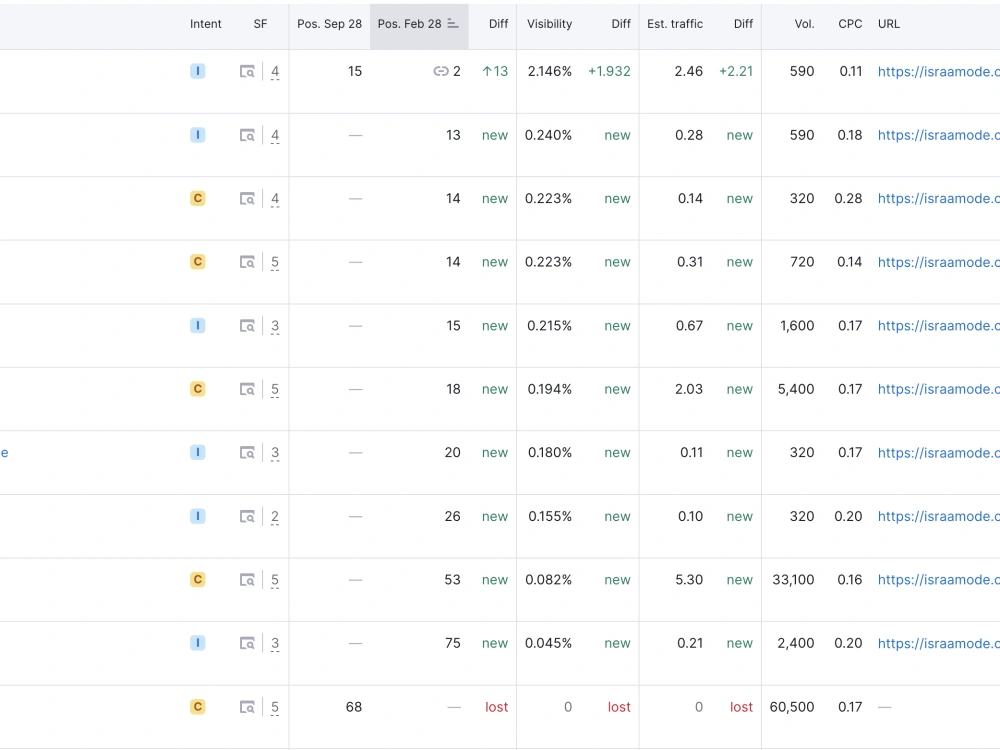Expand SF count 3 in 1,600 volume row
The height and width of the screenshot is (750, 1000).
click(275, 327)
